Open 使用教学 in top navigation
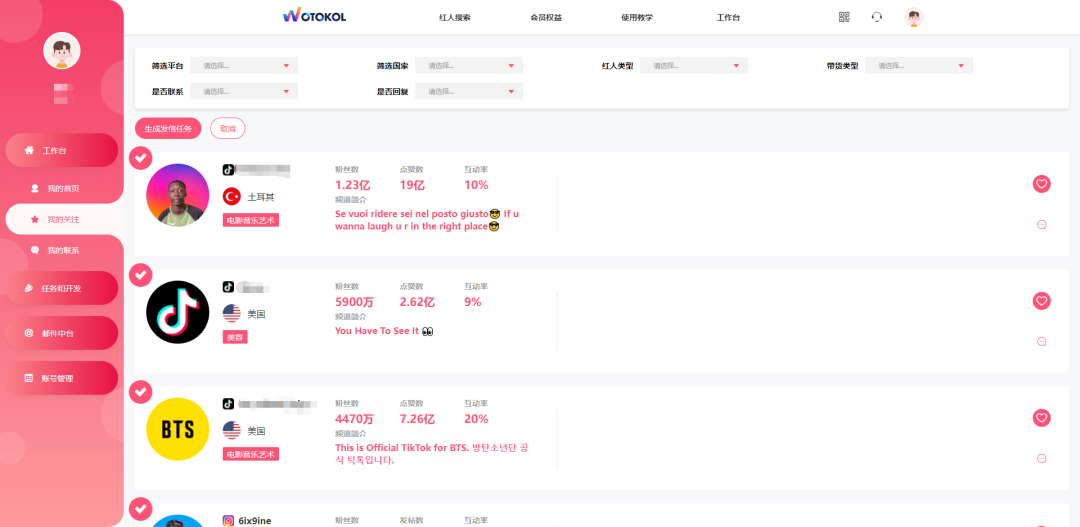The image size is (1080, 527). click(x=637, y=17)
